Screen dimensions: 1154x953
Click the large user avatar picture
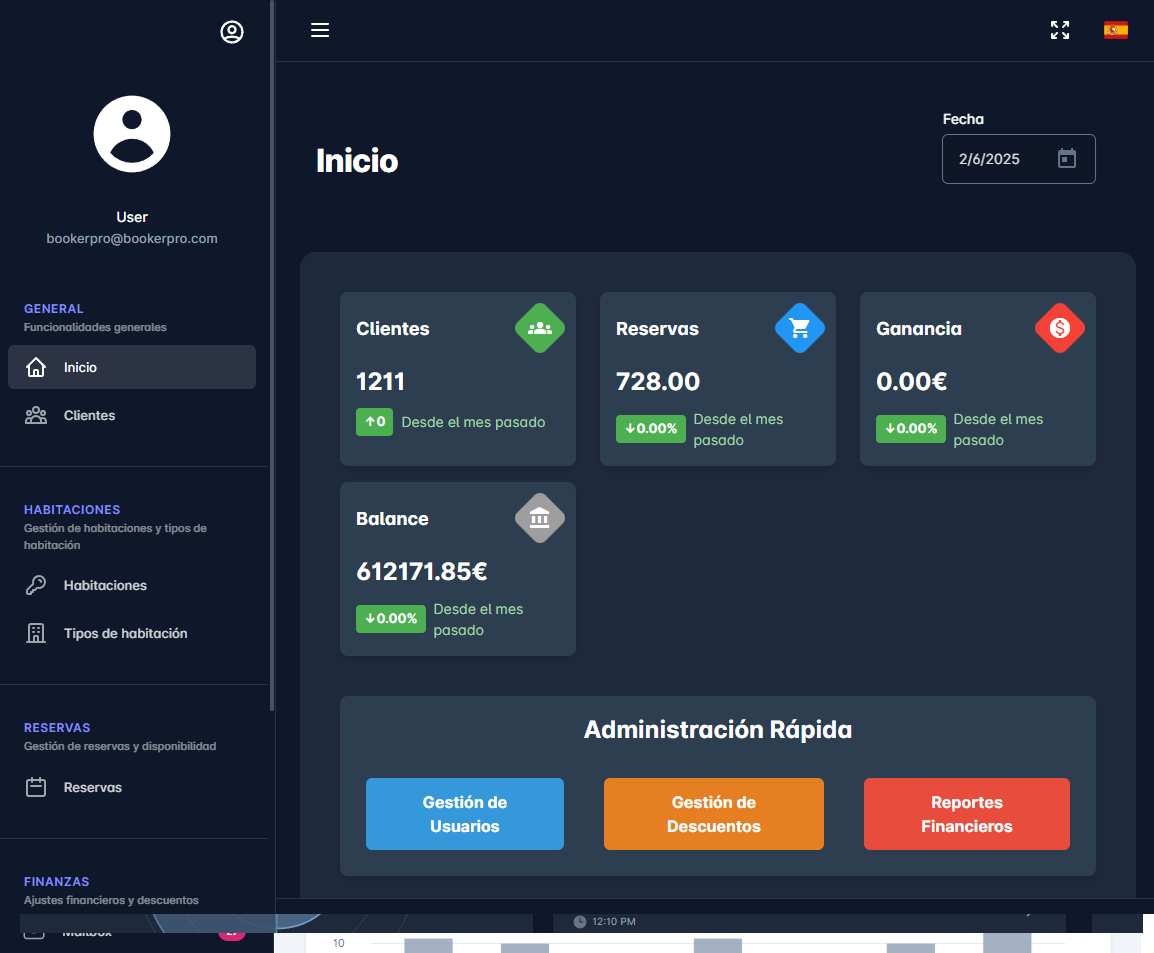tap(132, 134)
